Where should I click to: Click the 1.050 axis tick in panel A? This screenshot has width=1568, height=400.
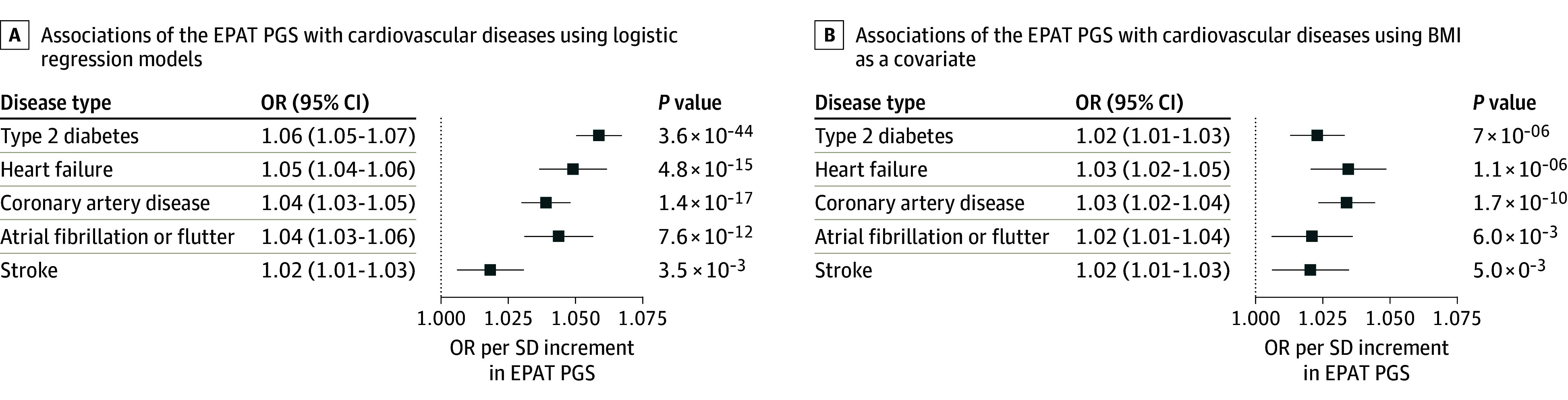coord(575,318)
